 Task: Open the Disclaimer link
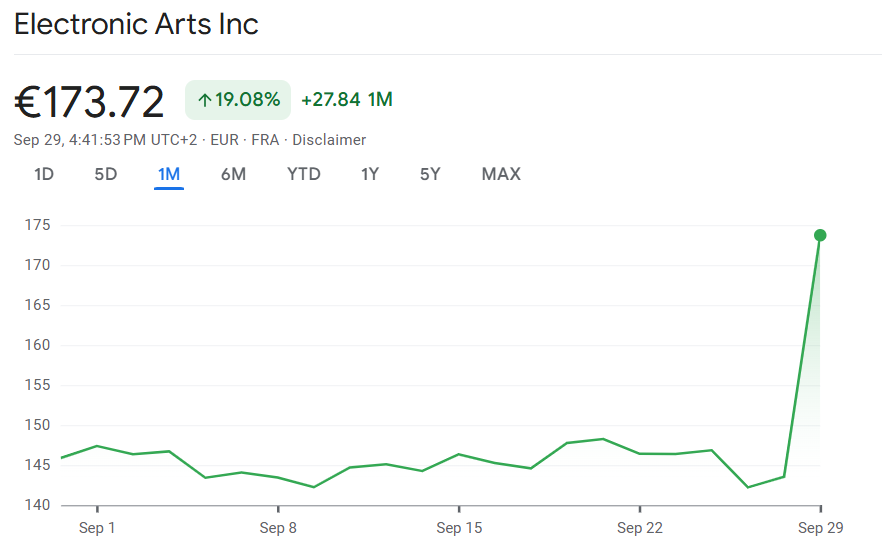329,140
